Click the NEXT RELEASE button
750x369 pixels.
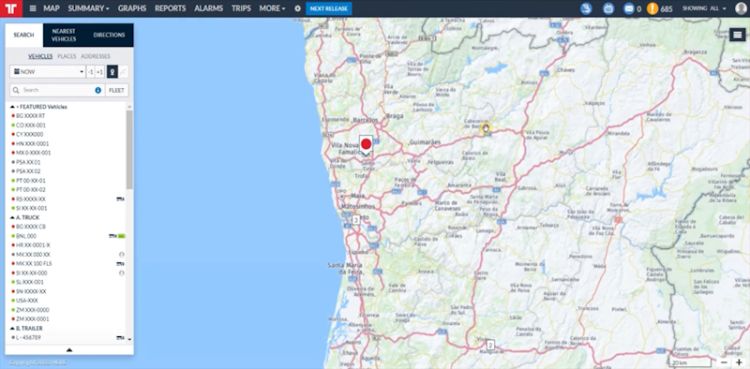(329, 9)
